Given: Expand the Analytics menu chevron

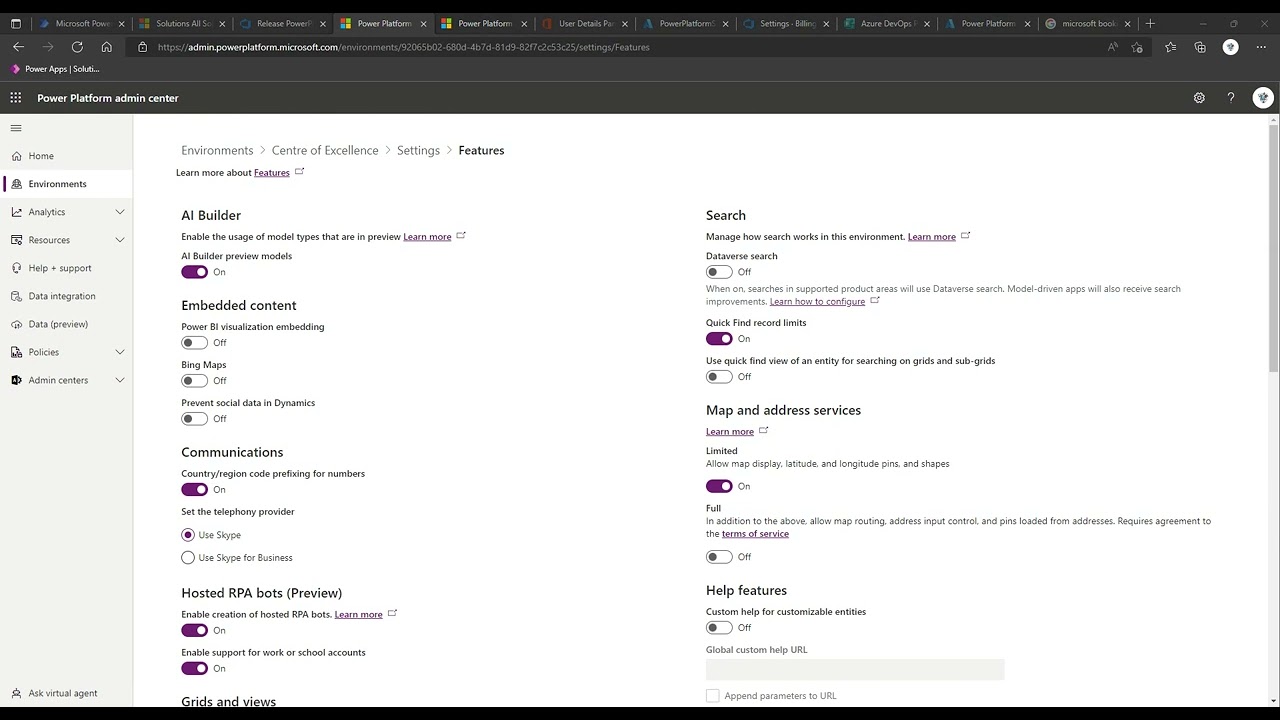Looking at the screenshot, I should coord(120,212).
